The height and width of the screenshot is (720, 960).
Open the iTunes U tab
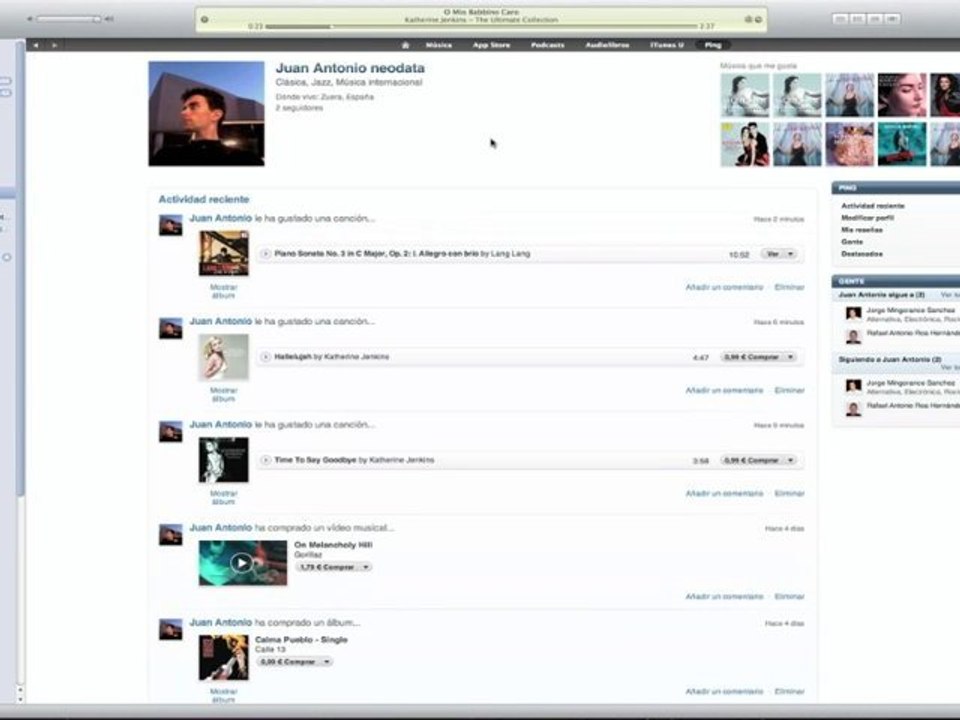pos(667,45)
